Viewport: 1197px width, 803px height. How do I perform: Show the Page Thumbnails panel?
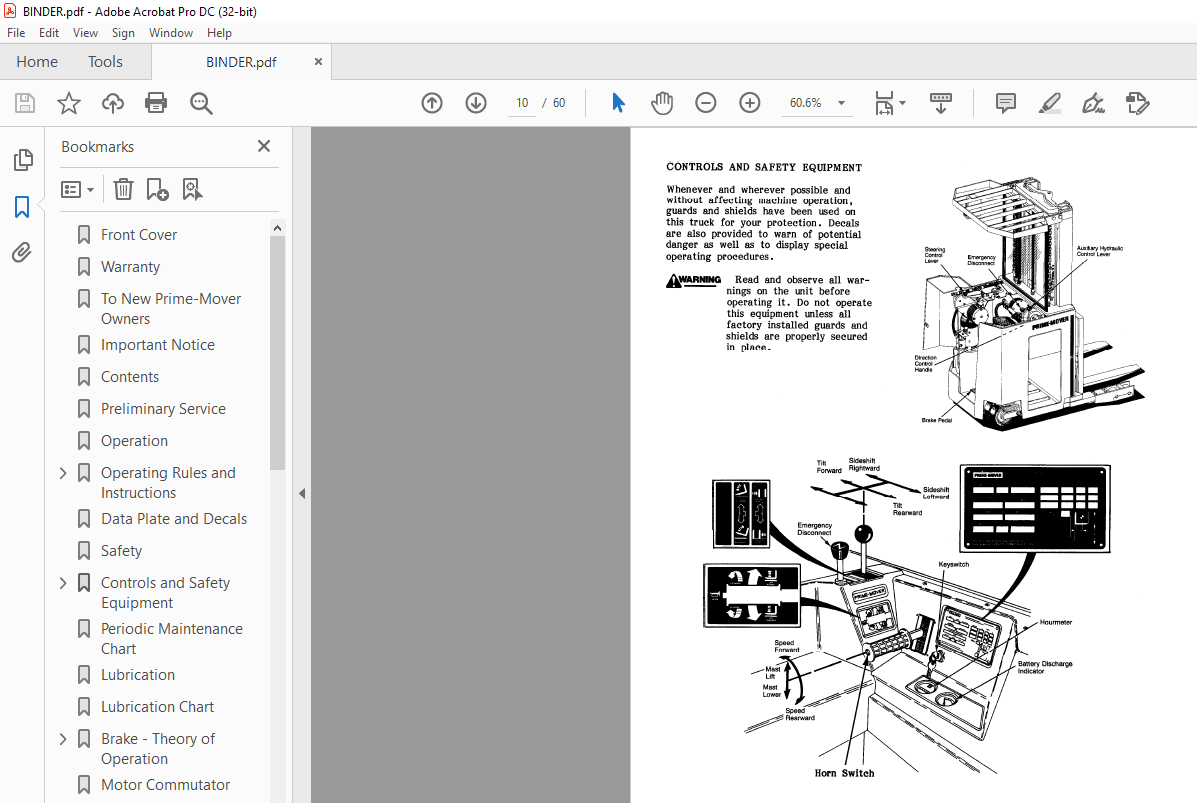[22, 159]
